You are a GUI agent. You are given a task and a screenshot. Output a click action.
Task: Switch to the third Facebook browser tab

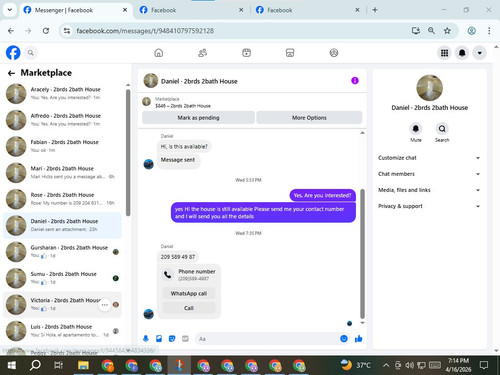tap(307, 10)
